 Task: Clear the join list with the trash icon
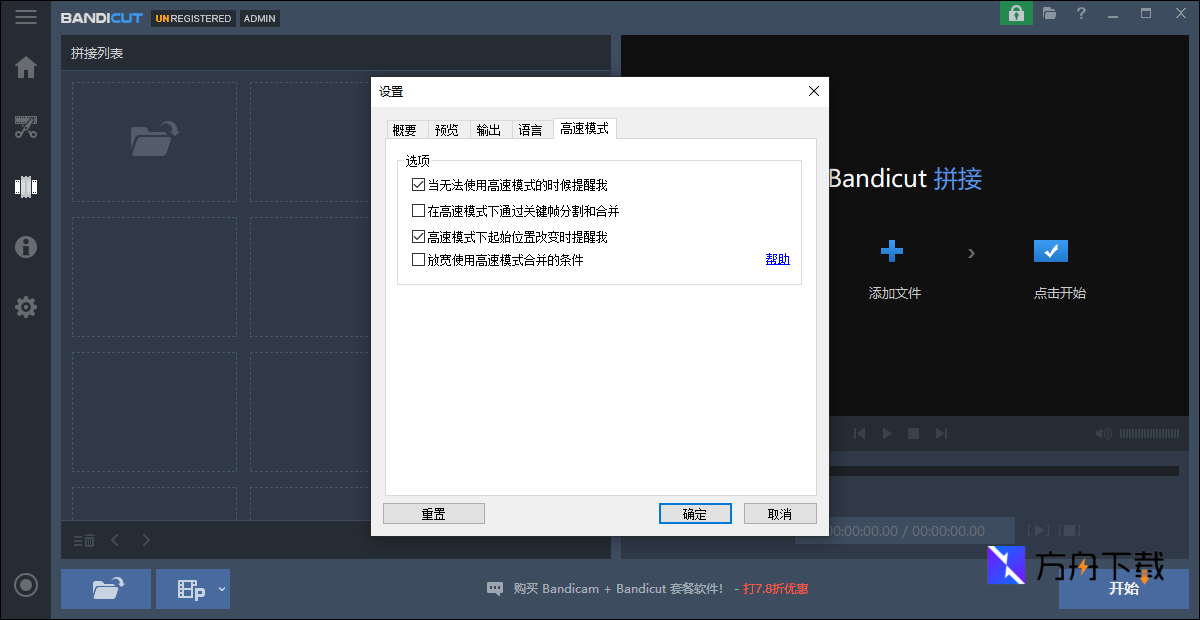point(83,540)
